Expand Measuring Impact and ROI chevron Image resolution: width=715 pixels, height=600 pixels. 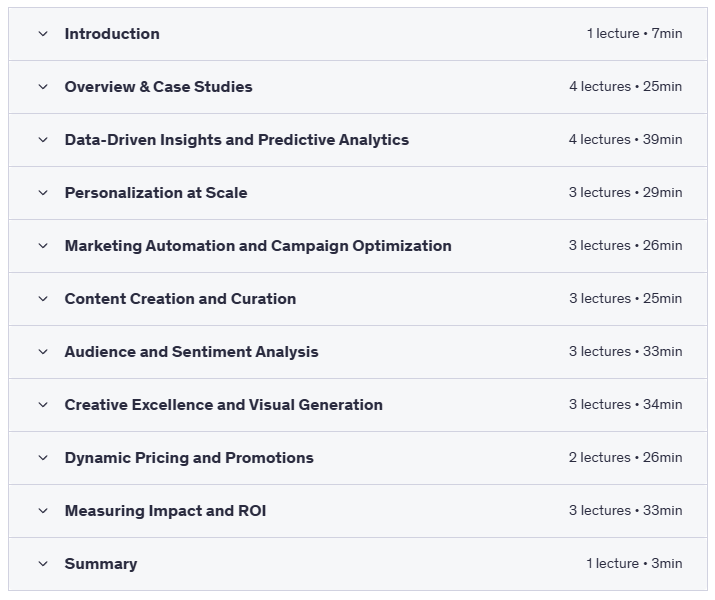43,511
